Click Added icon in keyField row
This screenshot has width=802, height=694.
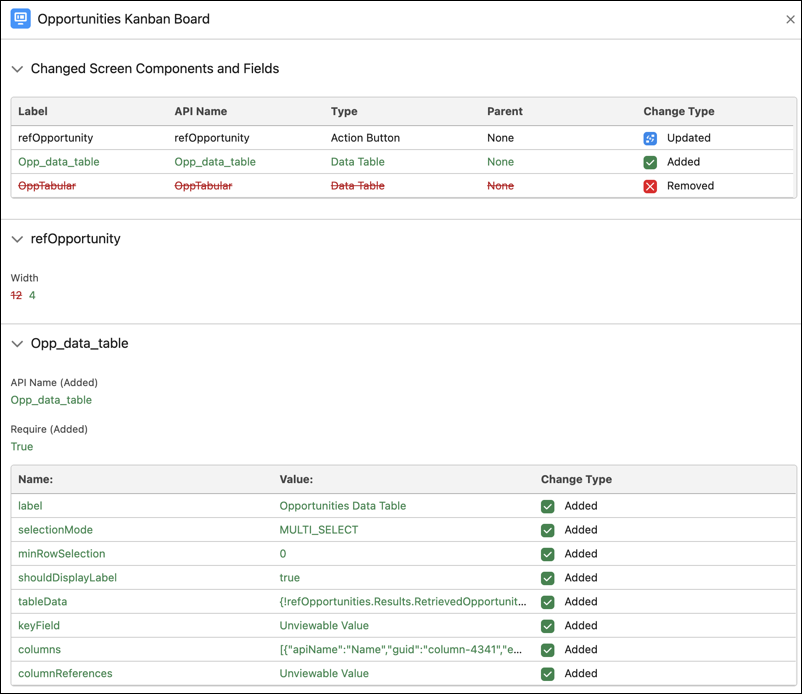pos(547,626)
